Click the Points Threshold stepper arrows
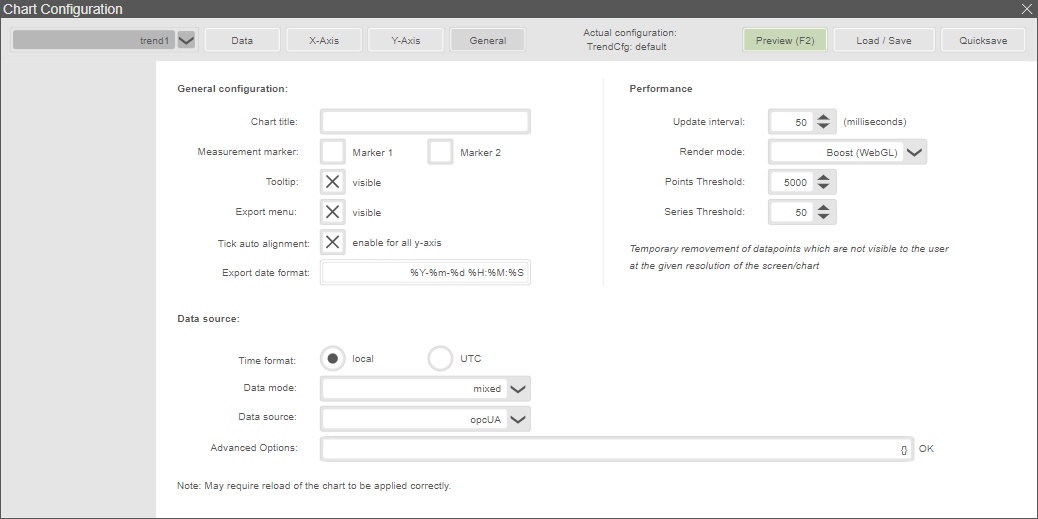The width and height of the screenshot is (1038, 519). [x=823, y=182]
